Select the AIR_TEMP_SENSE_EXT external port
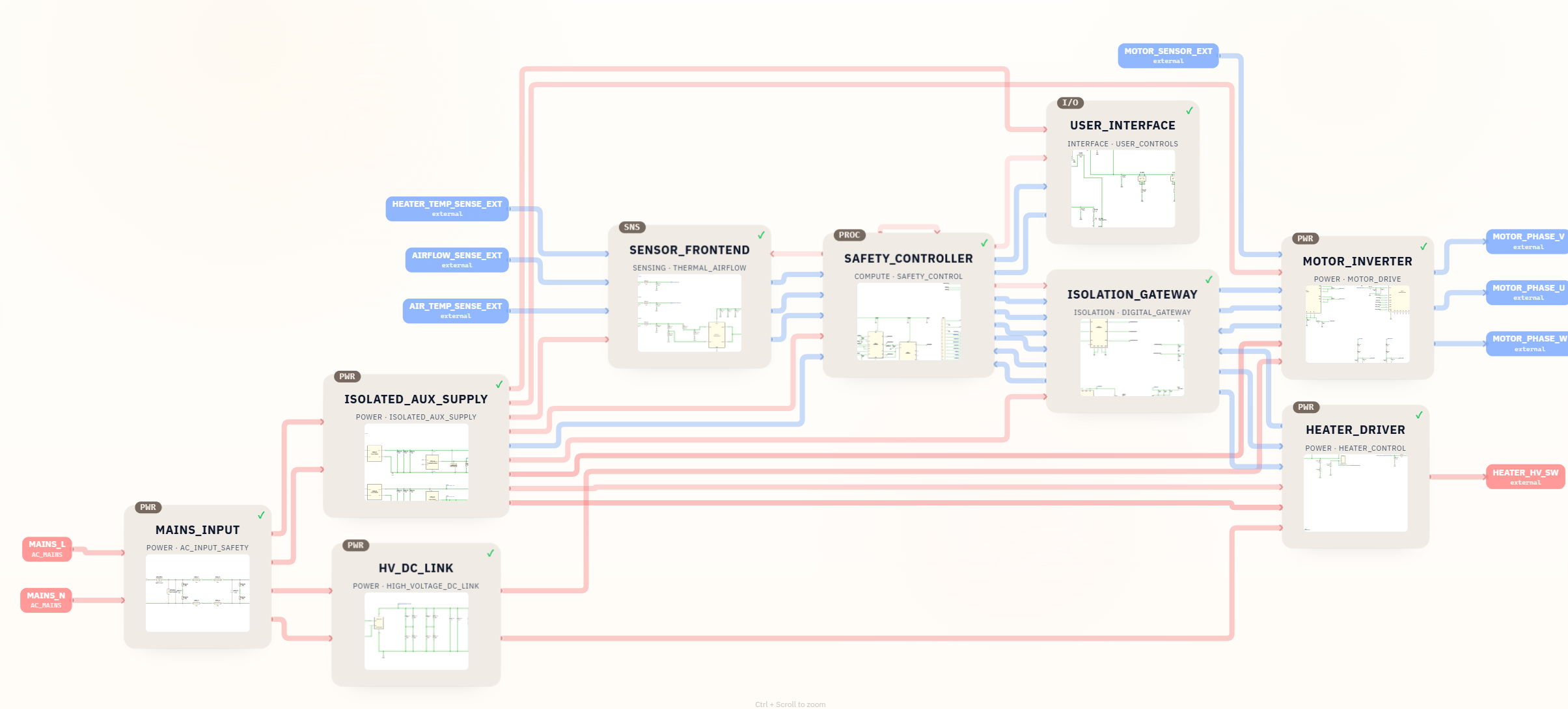Screen dimensions: 1568x709 [x=456, y=311]
